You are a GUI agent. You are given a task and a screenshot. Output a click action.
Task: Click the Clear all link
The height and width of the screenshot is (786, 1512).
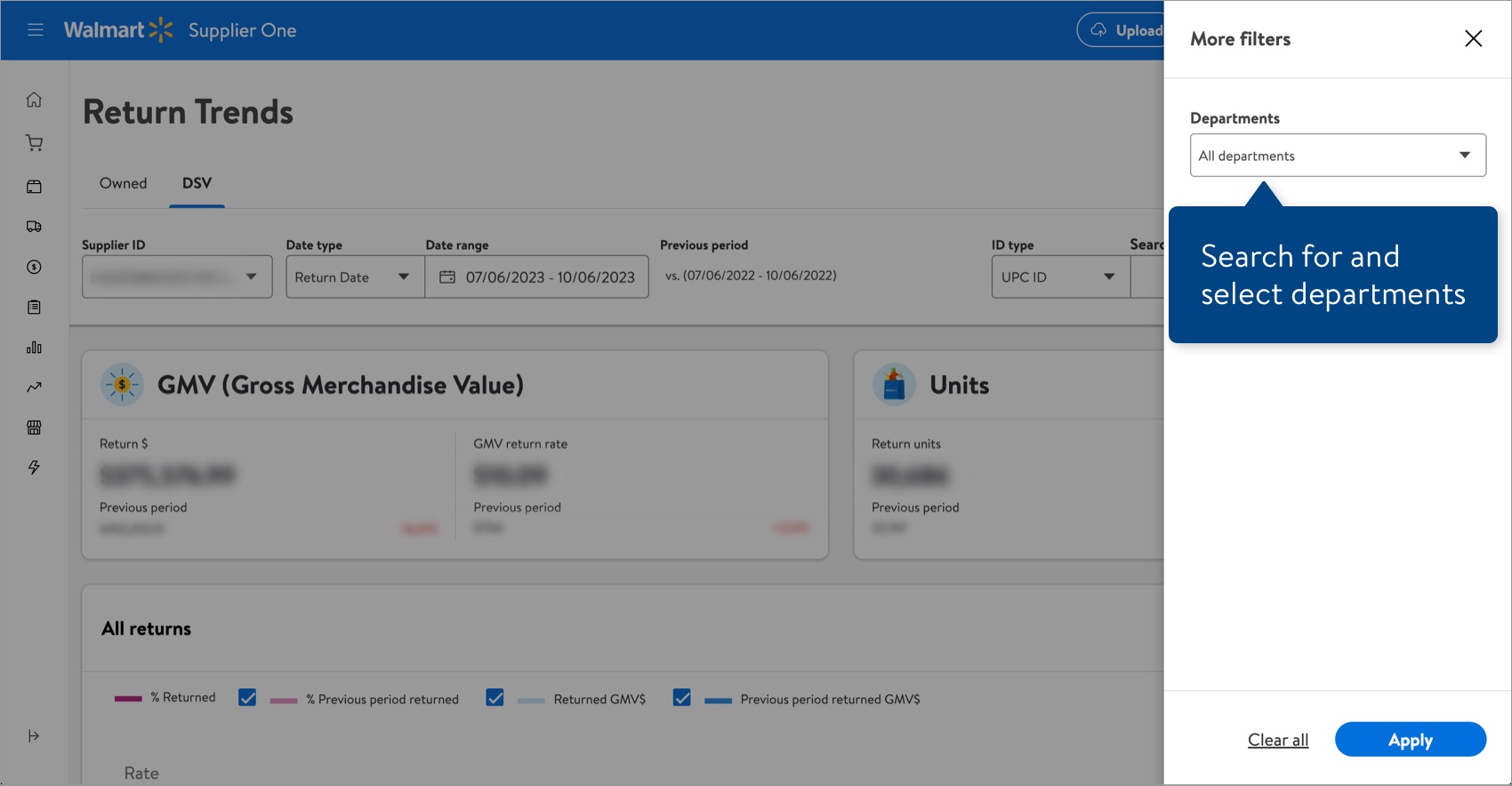[x=1278, y=740]
